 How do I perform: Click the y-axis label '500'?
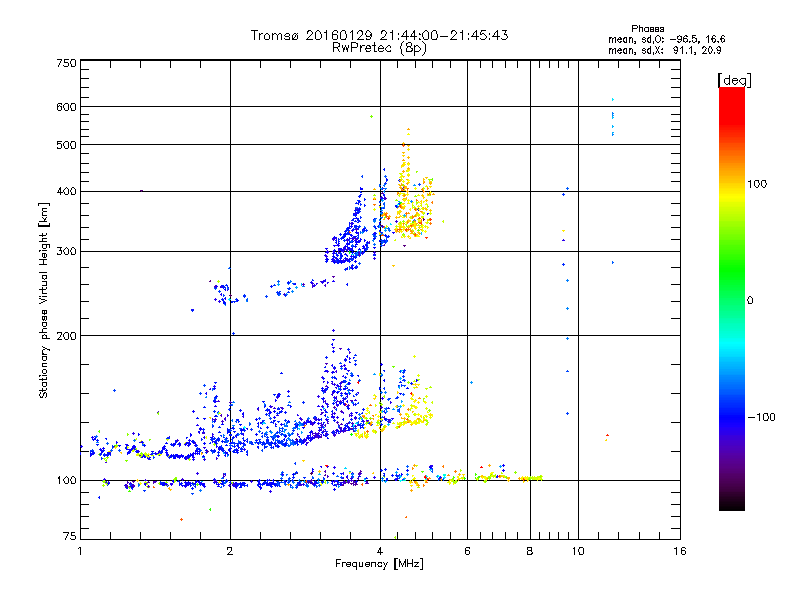pos(66,145)
